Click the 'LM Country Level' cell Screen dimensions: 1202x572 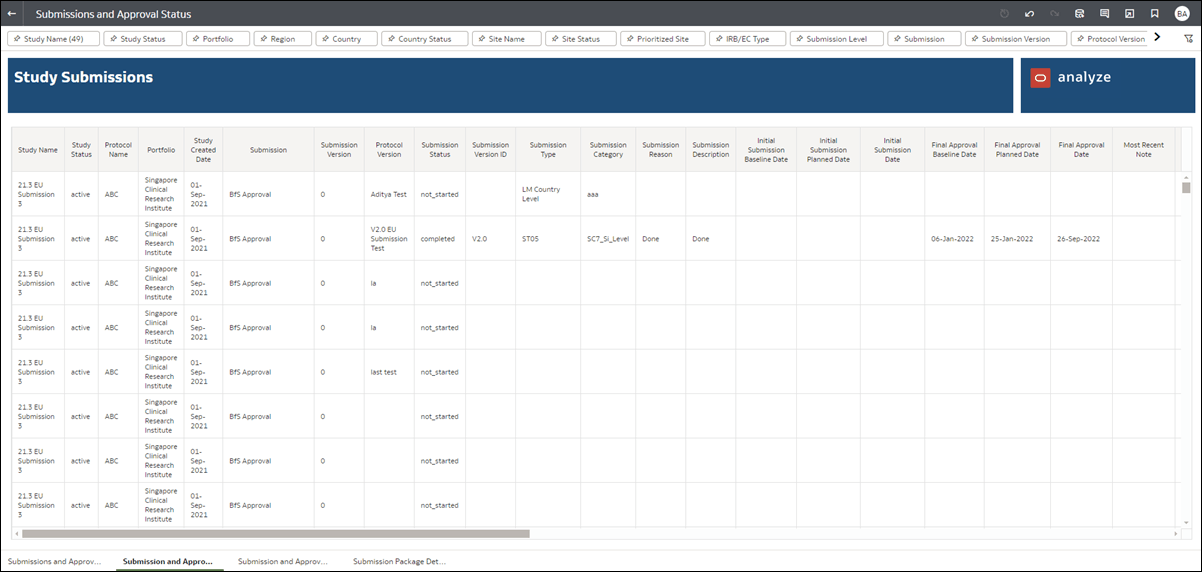(x=548, y=194)
